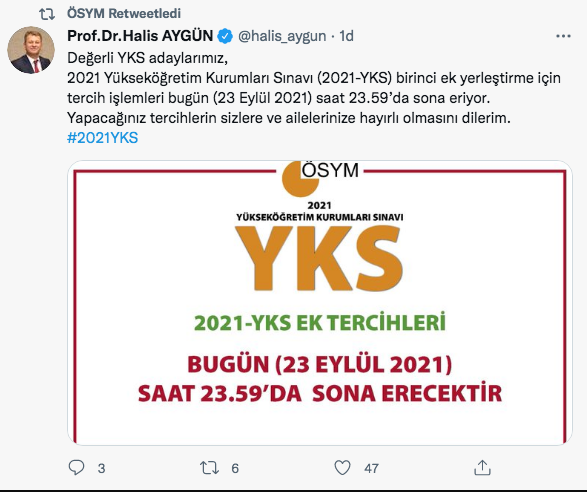Click the ÖSYM logo in the image
587x492 pixels.
(x=320, y=177)
